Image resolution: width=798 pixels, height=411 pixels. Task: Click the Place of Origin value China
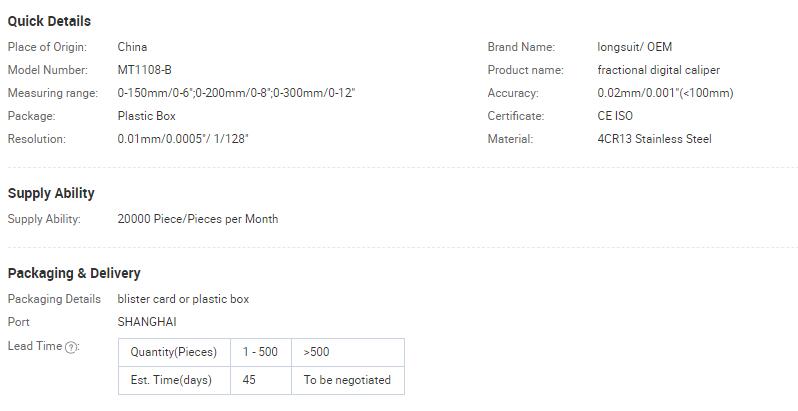[132, 47]
